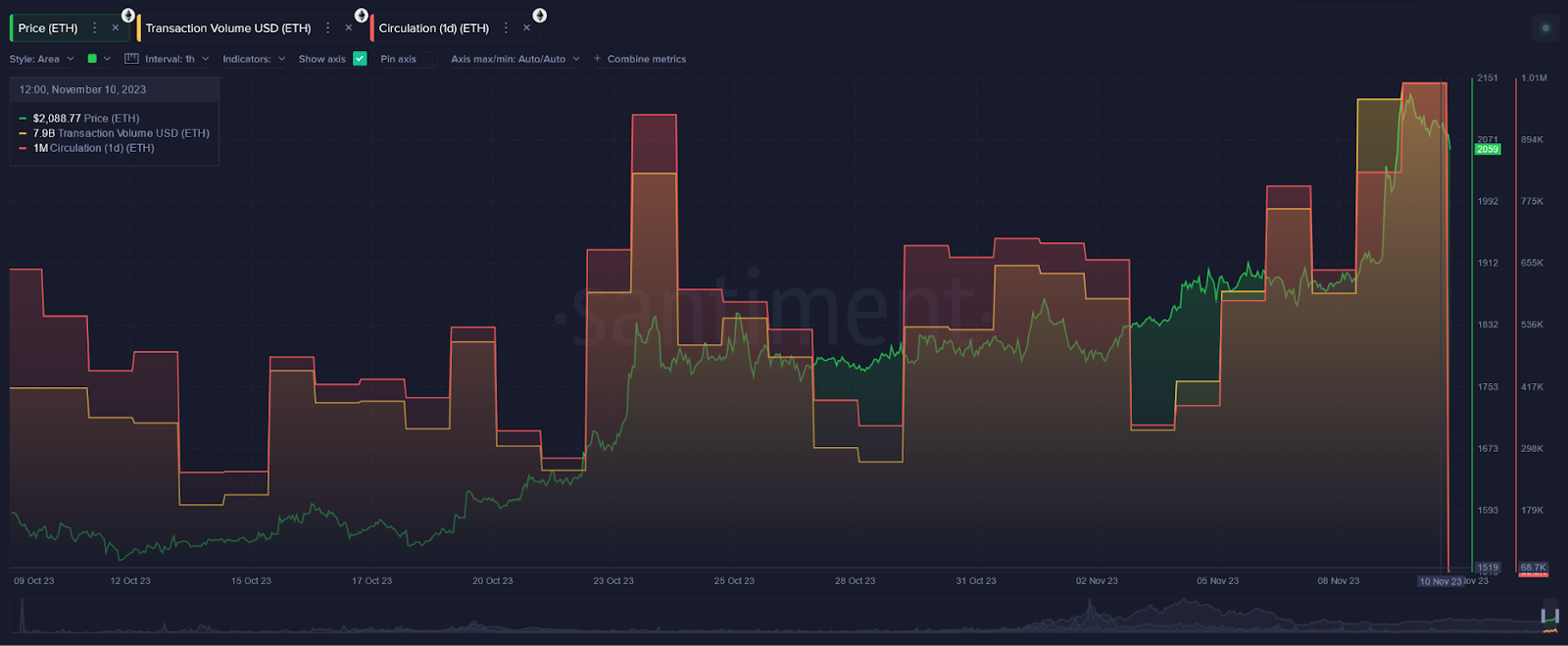The image size is (1568, 646).
Task: Open Circulation (1d) metric options menu
Action: pyautogui.click(x=506, y=28)
